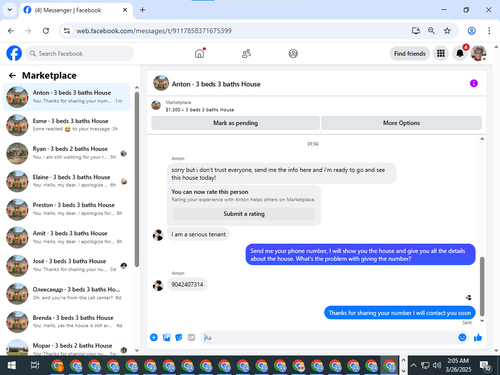
Task: Select the Messenger | Facebook tab
Action: click(76, 10)
